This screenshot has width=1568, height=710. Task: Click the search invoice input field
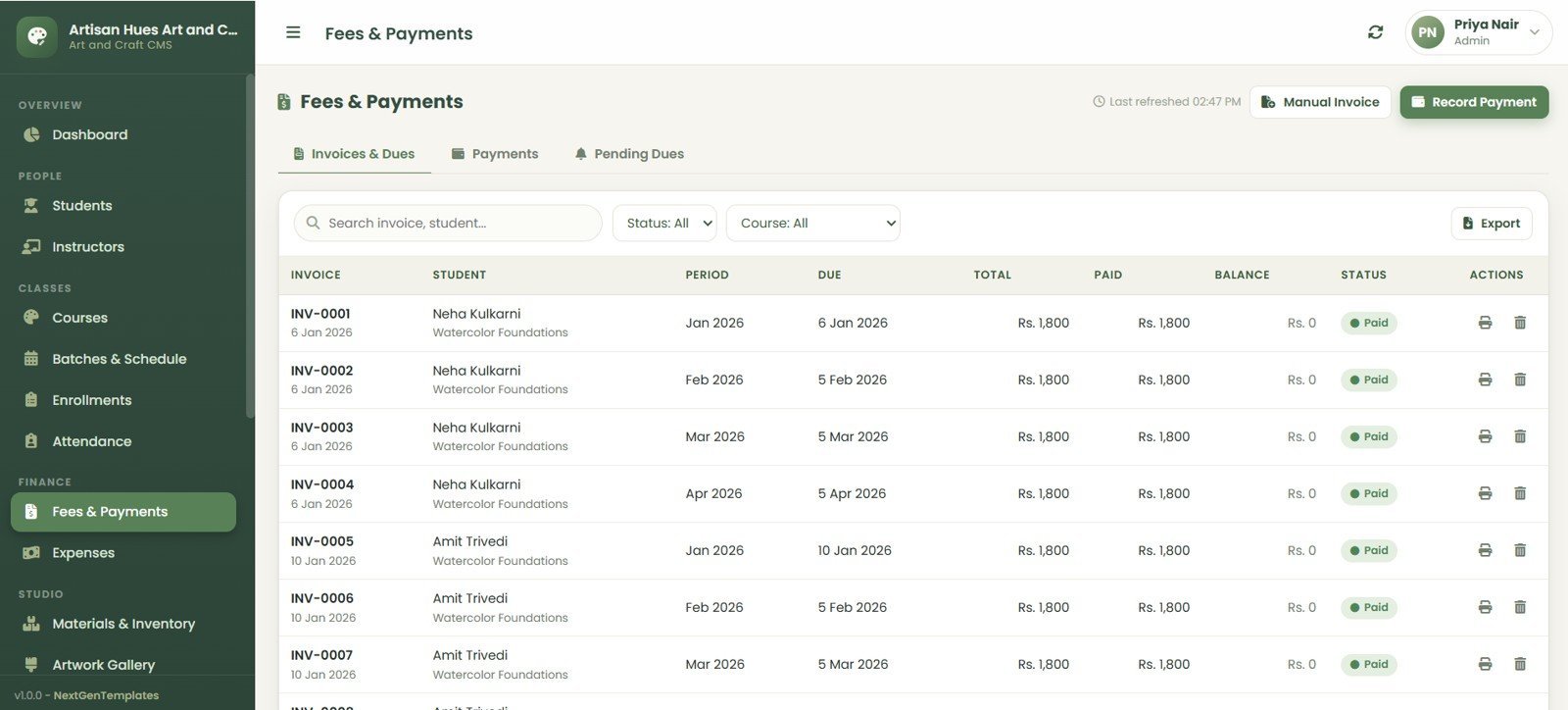448,223
